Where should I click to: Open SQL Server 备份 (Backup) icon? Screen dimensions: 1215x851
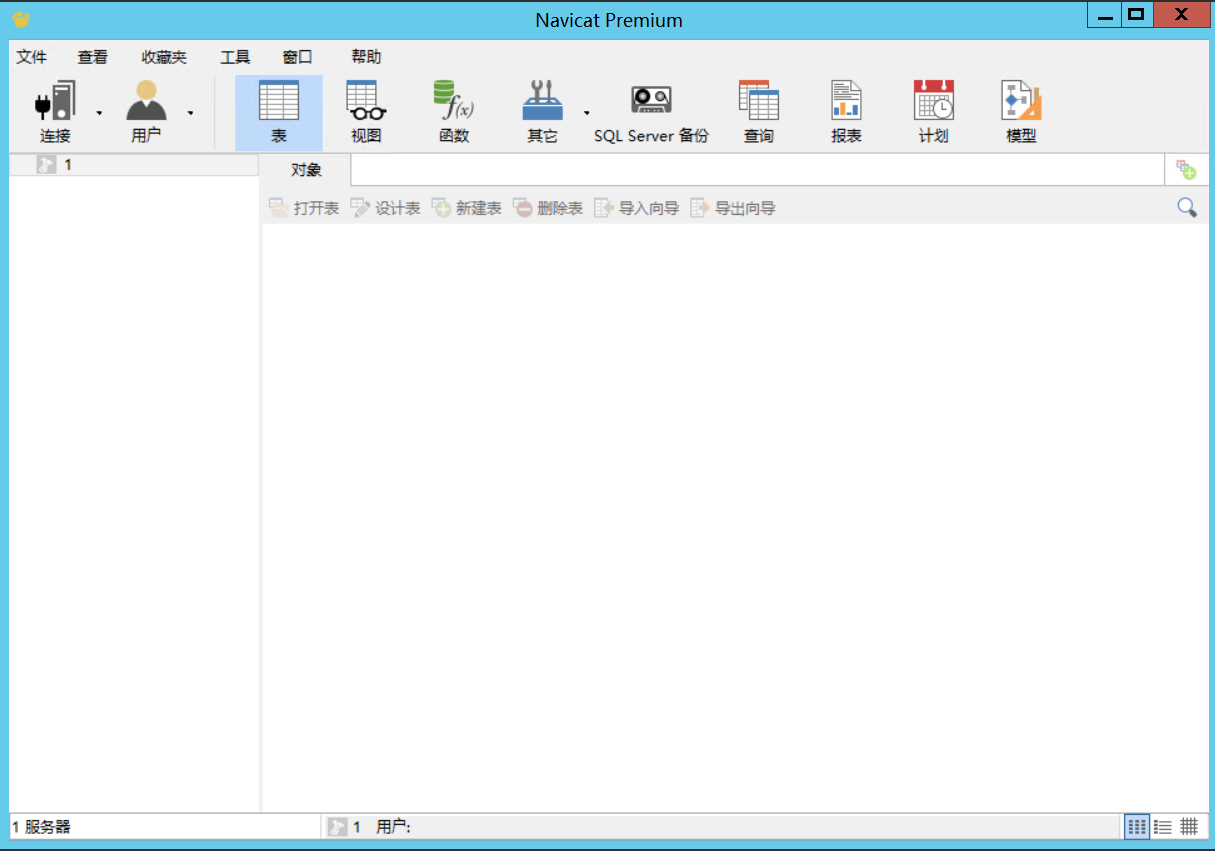tap(649, 110)
